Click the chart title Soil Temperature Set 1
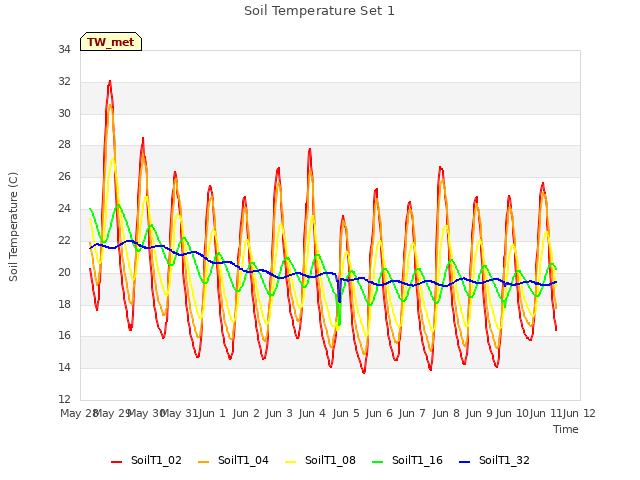 click(319, 11)
